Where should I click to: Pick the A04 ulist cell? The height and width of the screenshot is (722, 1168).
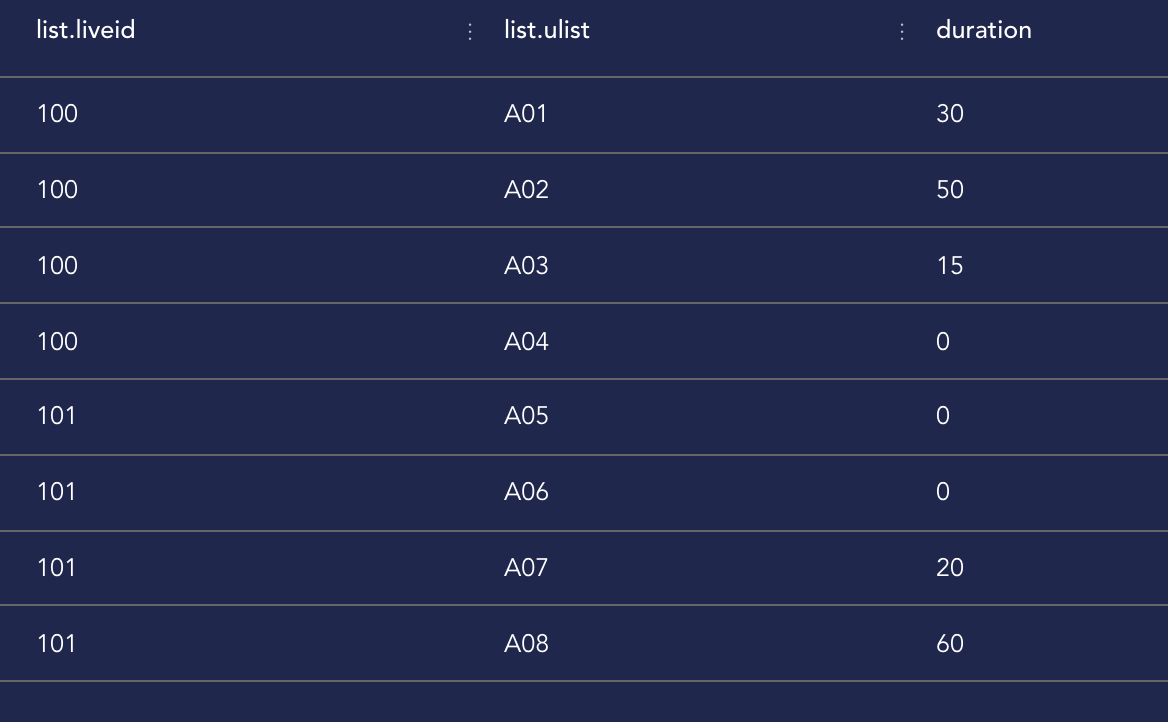526,342
